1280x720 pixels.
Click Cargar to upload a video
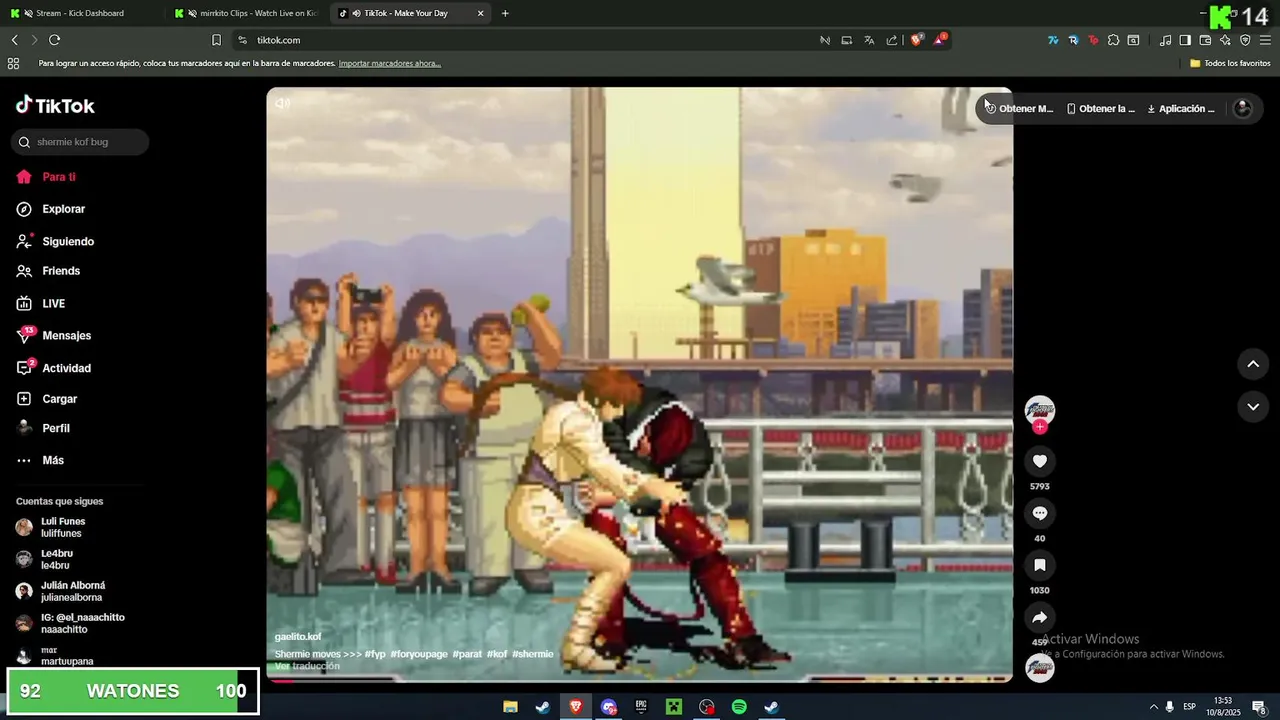47,399
